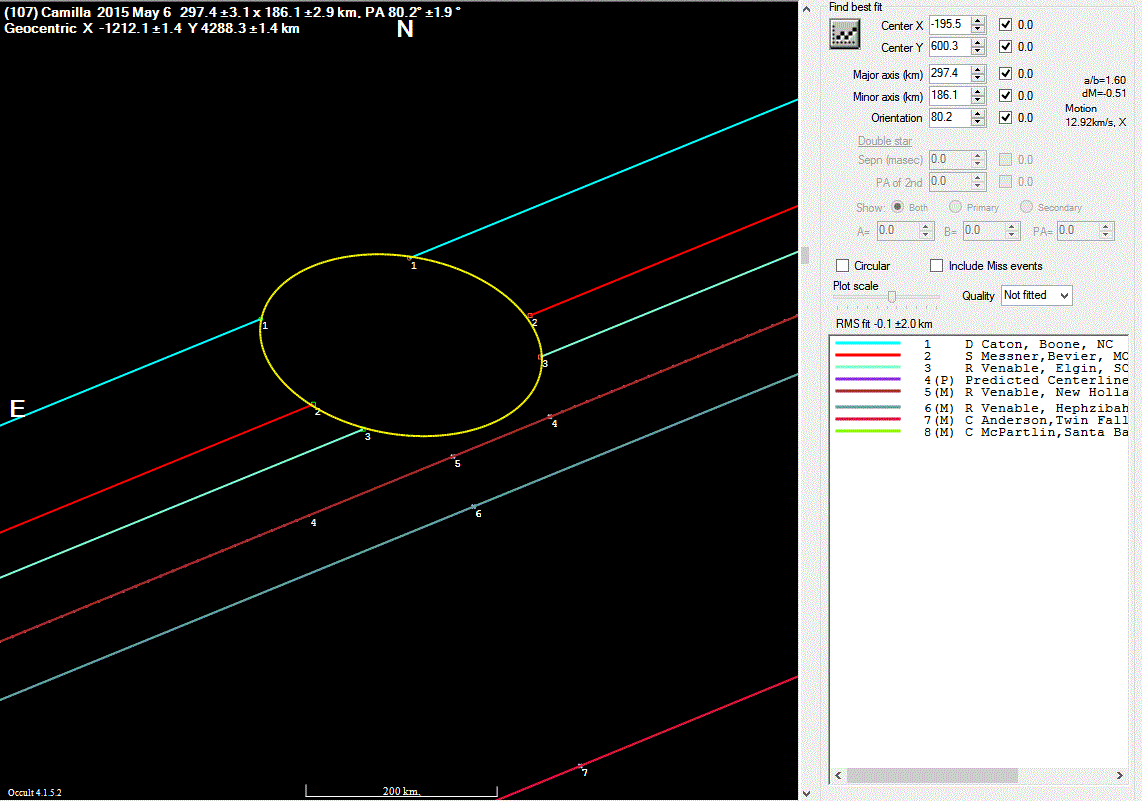Increase the Major axis value with up arrow
Viewport: 1142px width, 801px height.
pos(978,69)
